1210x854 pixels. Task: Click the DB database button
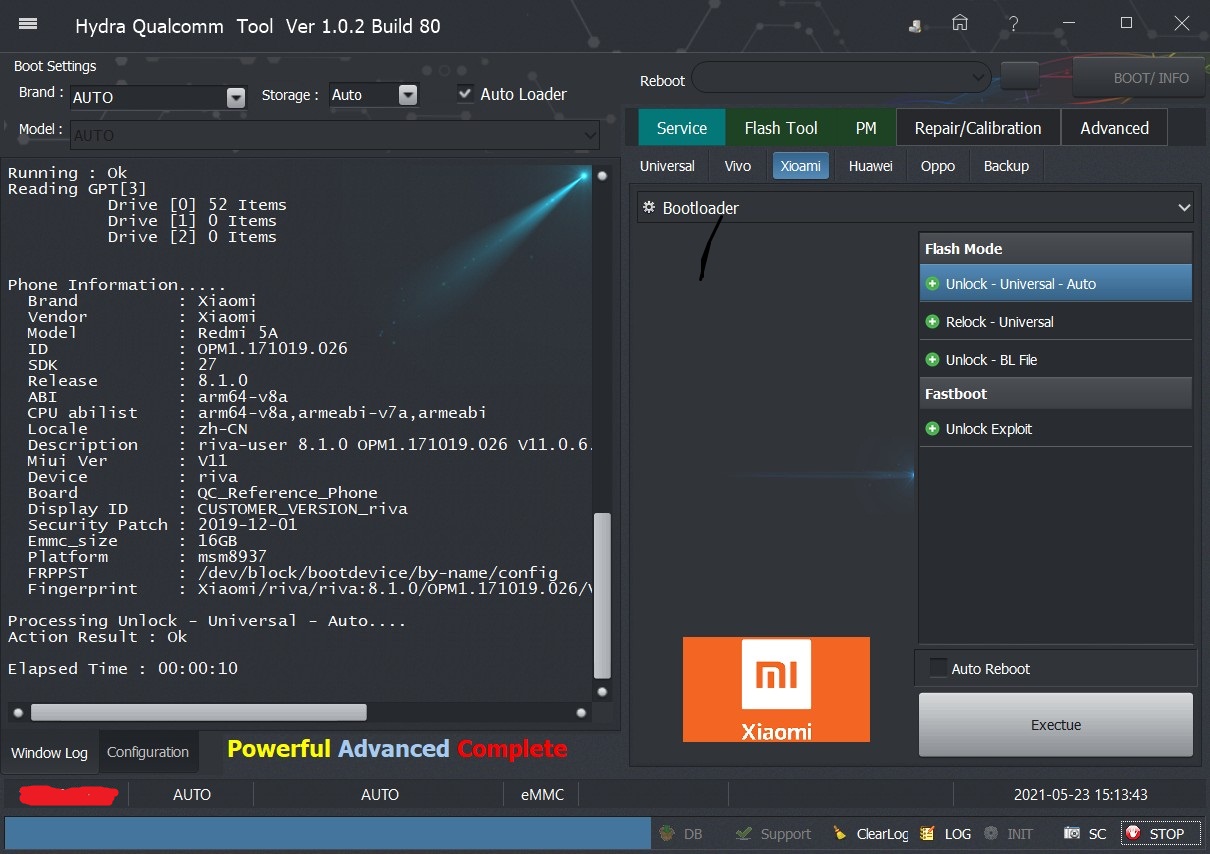(x=681, y=833)
